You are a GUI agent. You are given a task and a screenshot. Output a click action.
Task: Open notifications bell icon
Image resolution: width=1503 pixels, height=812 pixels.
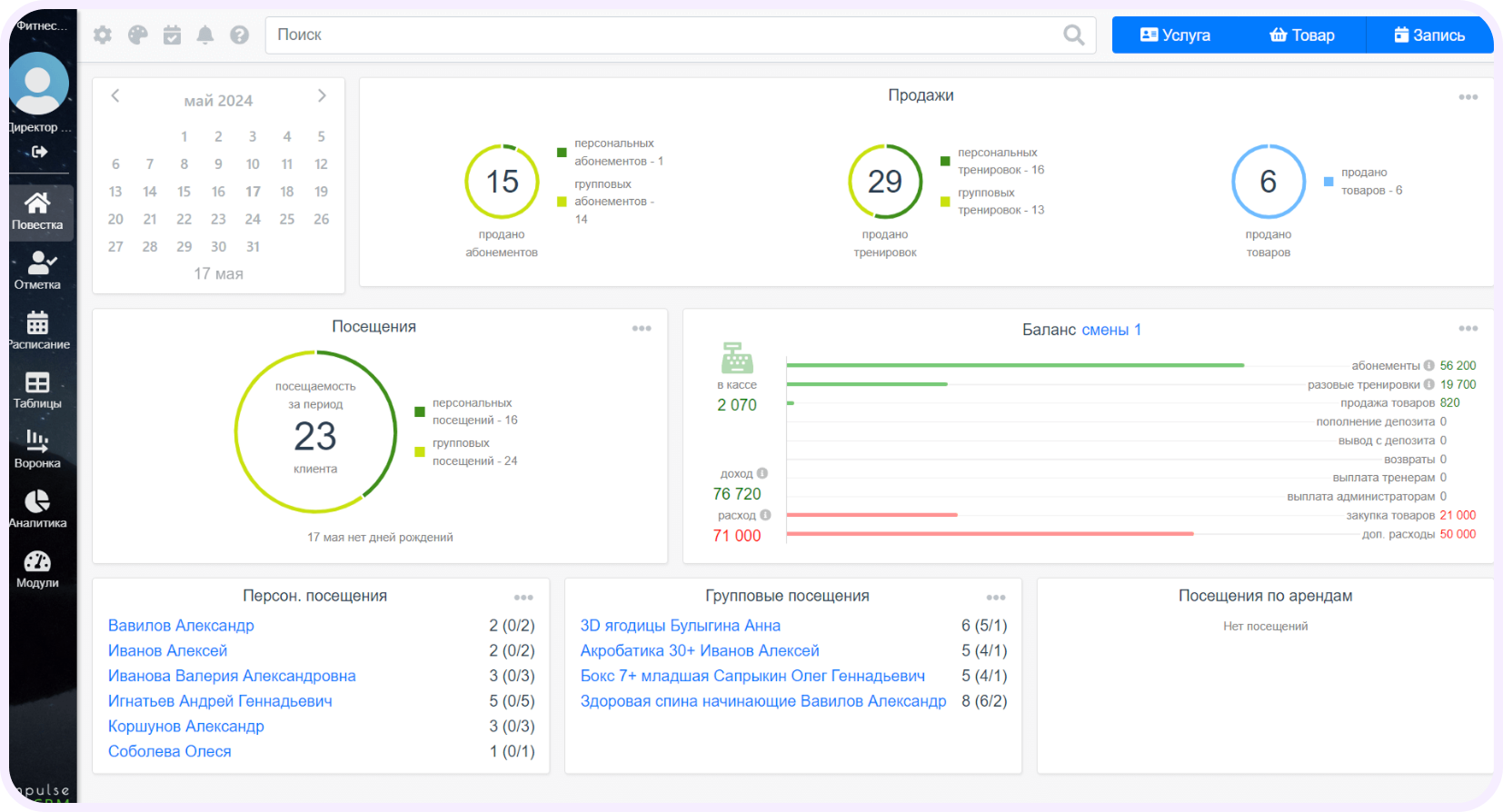pyautogui.click(x=205, y=35)
